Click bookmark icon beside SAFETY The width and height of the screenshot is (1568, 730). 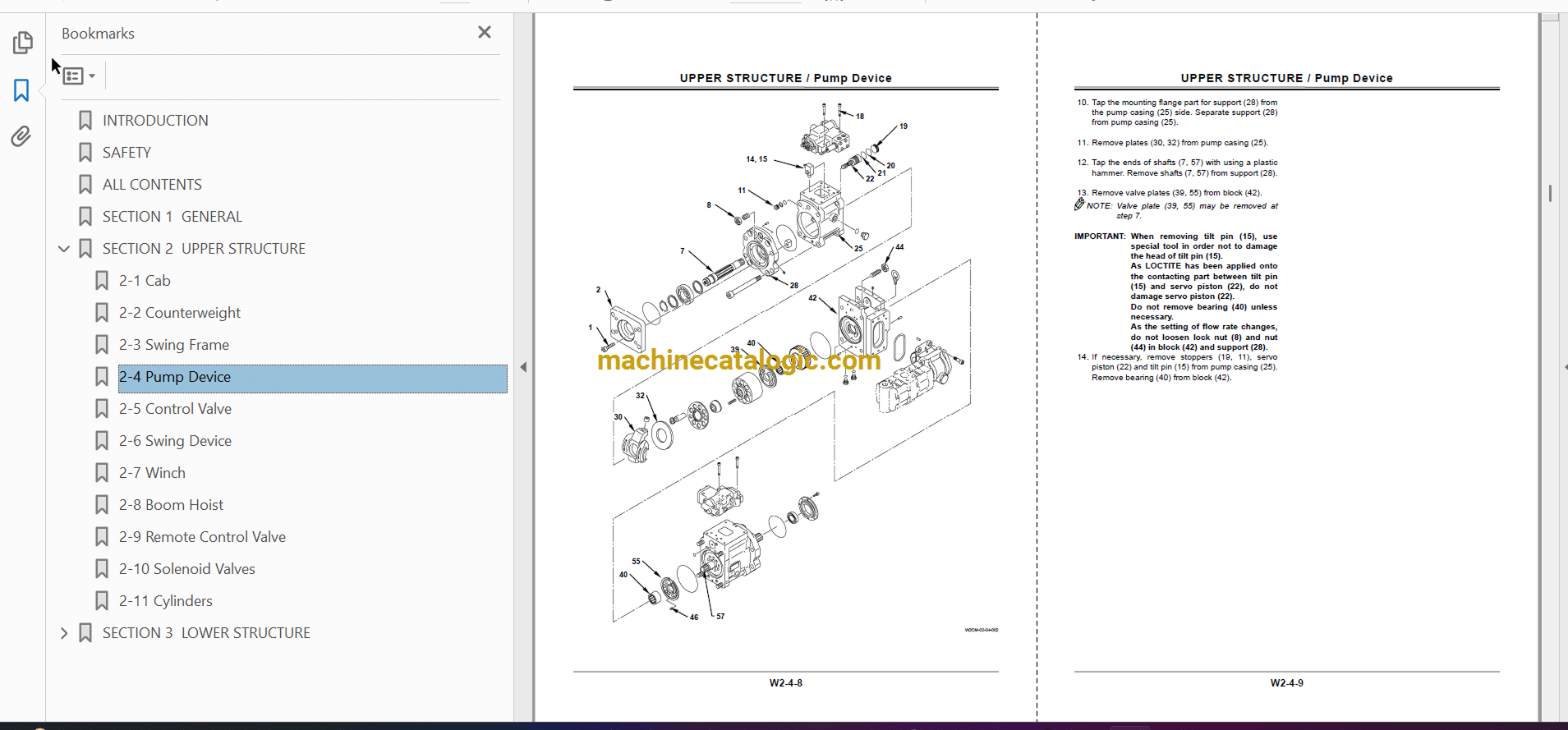point(85,153)
